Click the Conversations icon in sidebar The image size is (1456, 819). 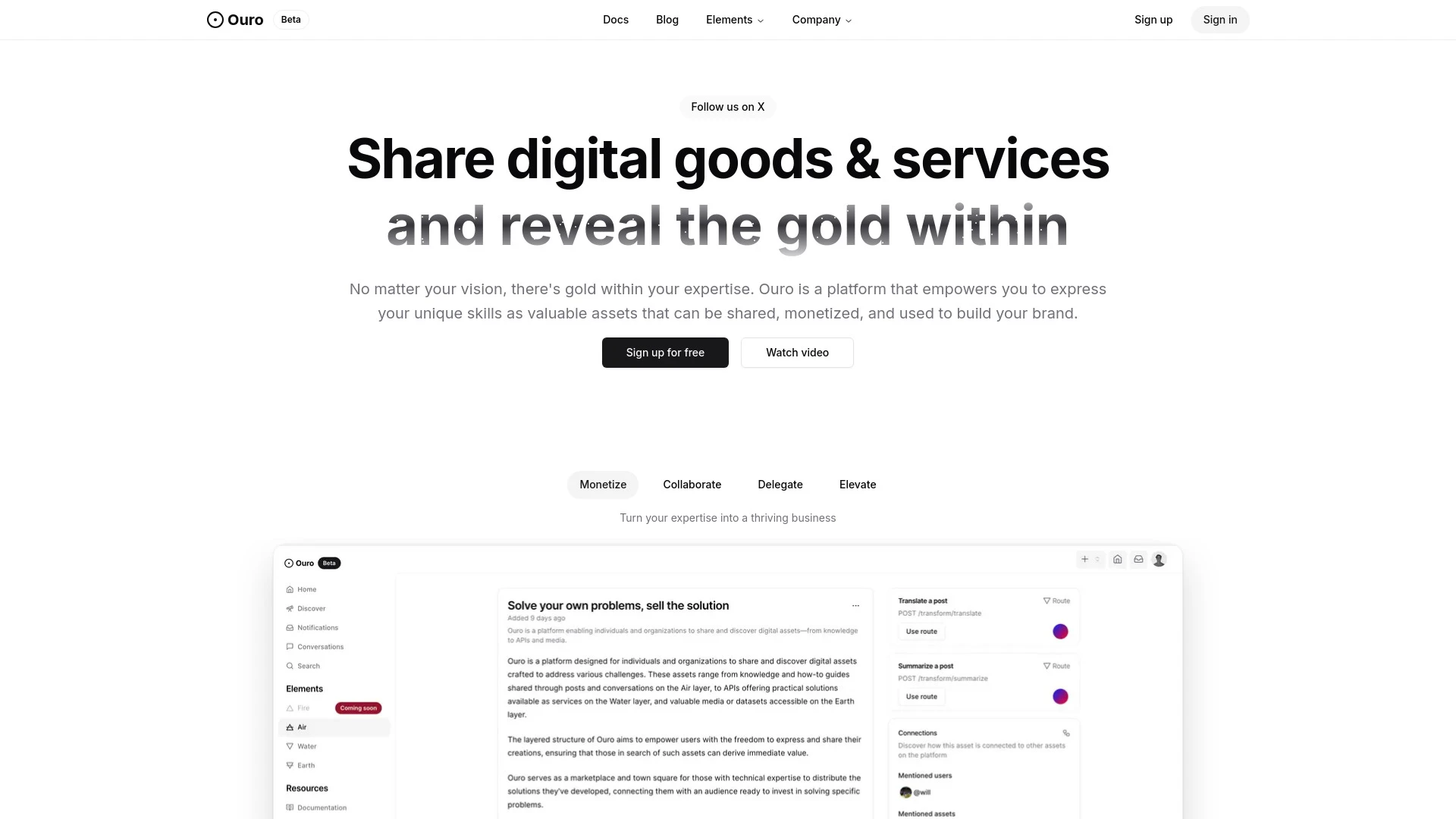pos(290,647)
